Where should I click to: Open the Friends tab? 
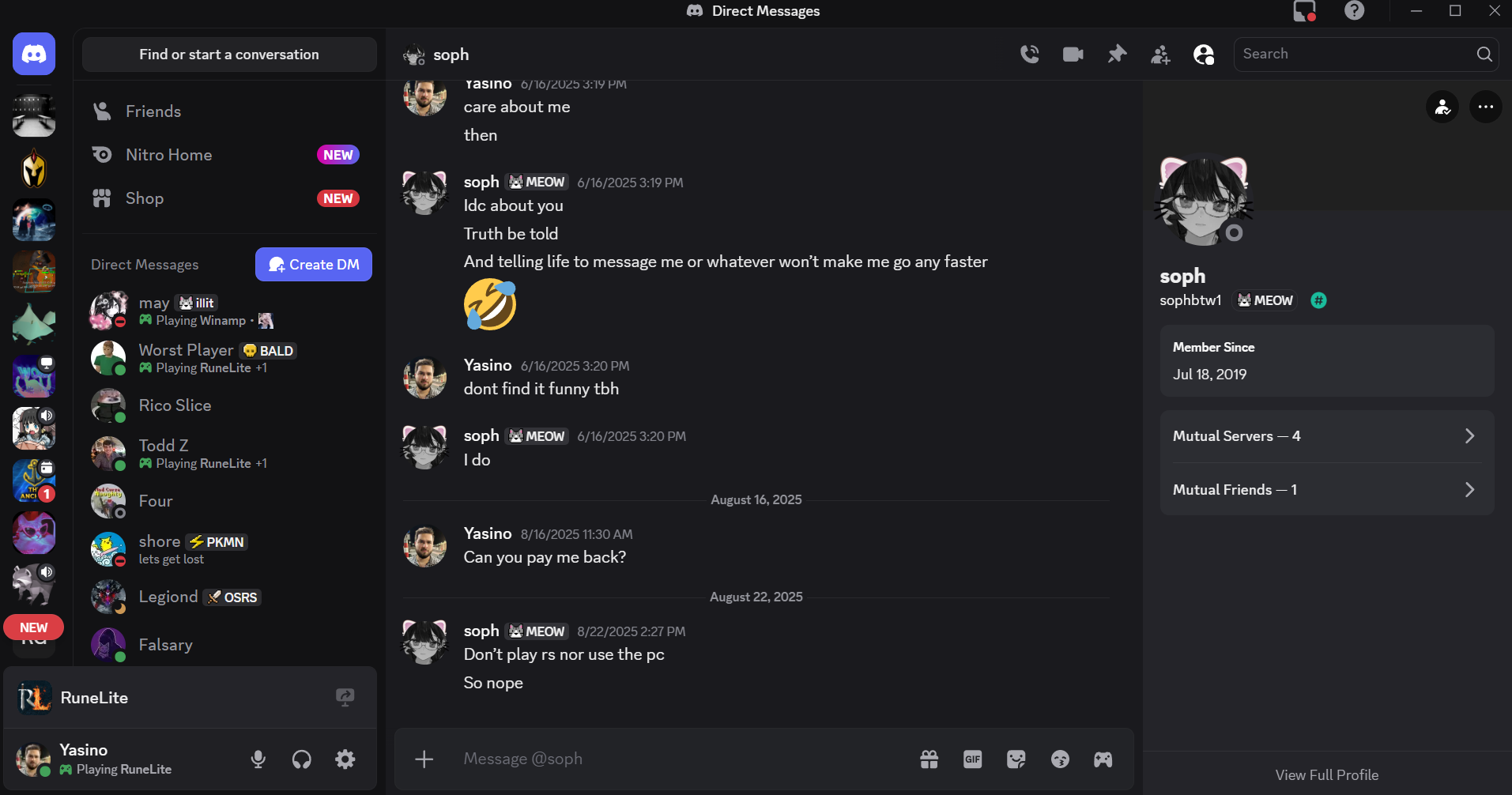[x=153, y=111]
